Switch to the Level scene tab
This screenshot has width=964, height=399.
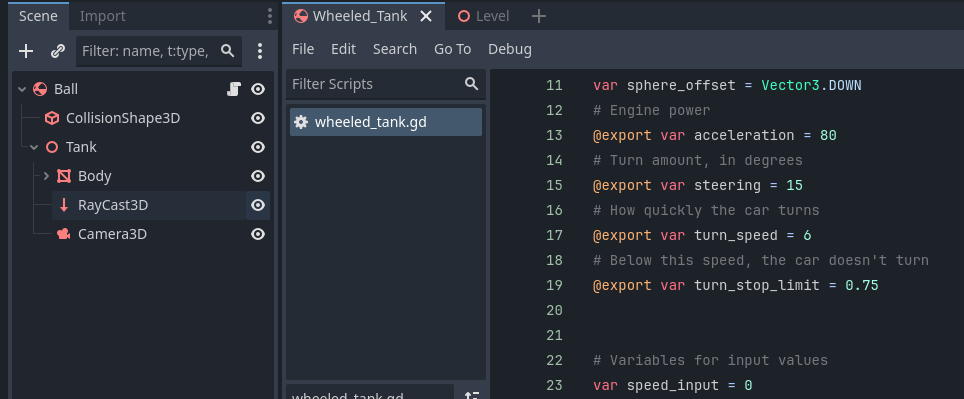(x=483, y=17)
